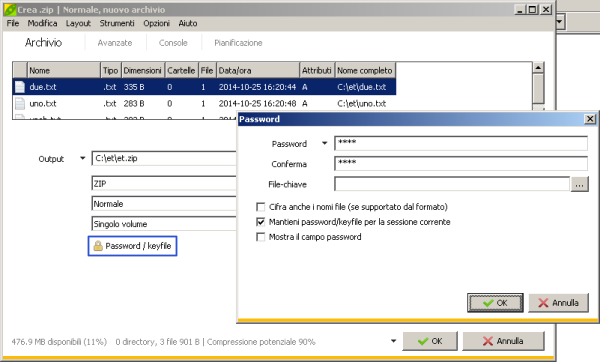Image resolution: width=600 pixels, height=362 pixels.
Task: Browse for key file with the ... button
Action: (x=579, y=184)
